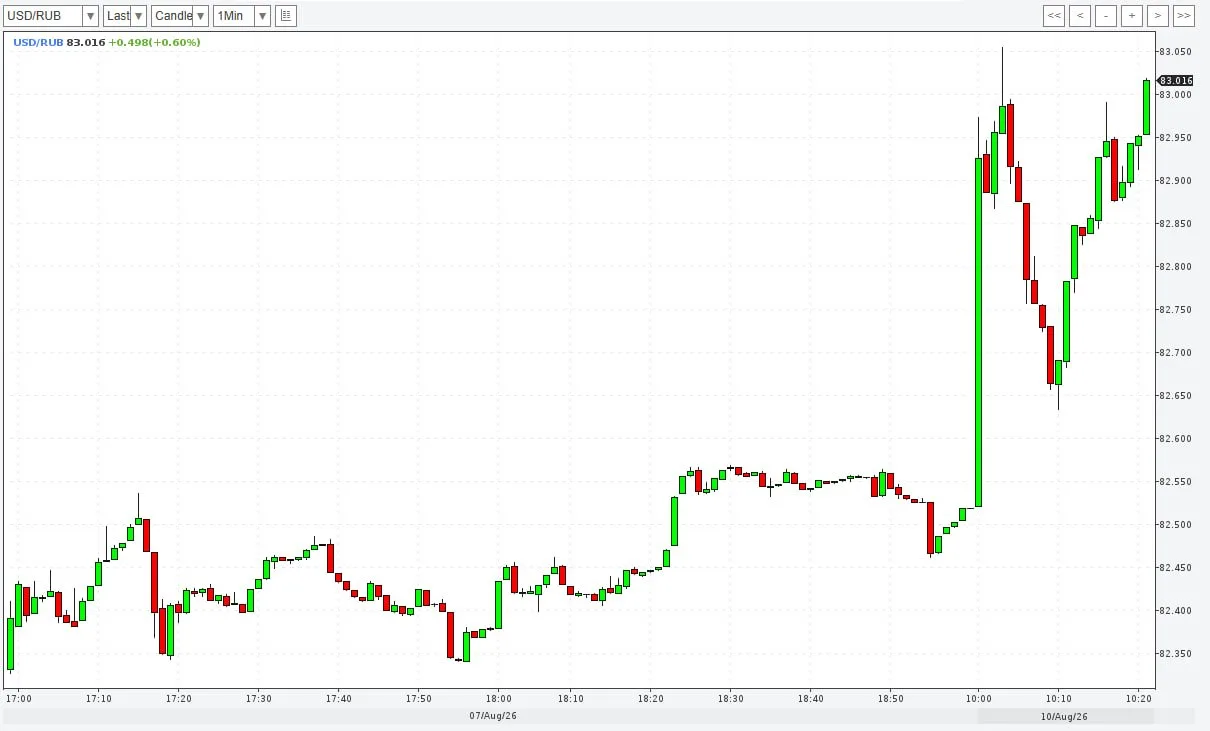This screenshot has width=1210, height=731.
Task: Click the 82.500 price axis label
Action: [x=1174, y=525]
